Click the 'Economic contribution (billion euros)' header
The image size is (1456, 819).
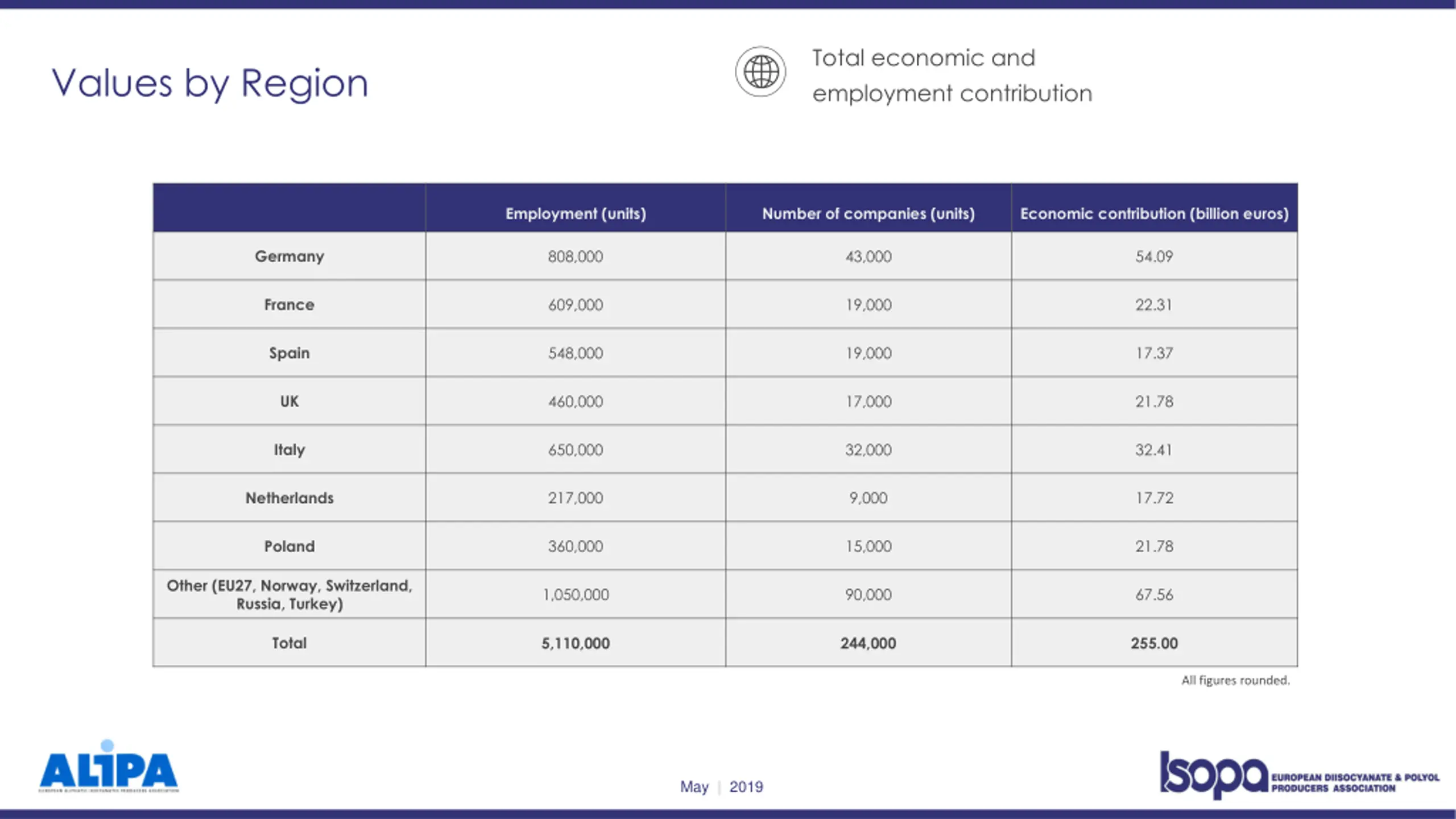coord(1155,214)
